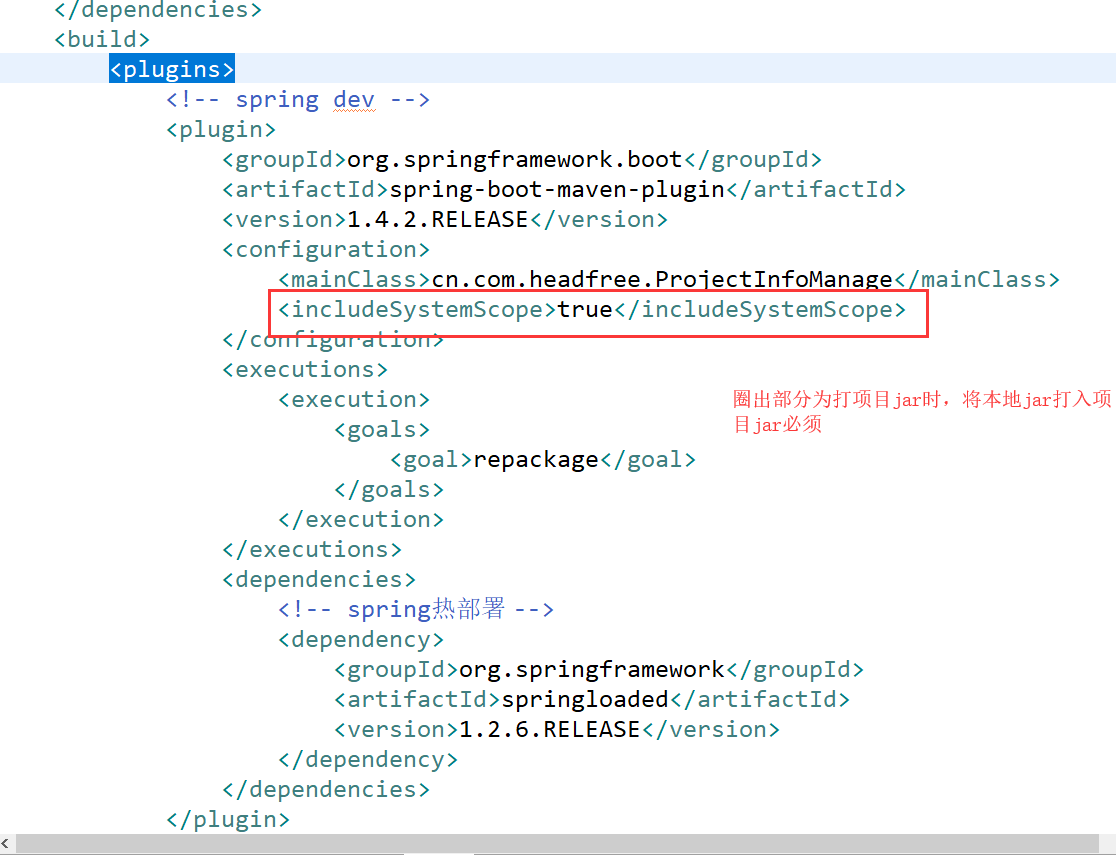This screenshot has width=1116, height=855.
Task: Click the </execution> closing tag
Action: (361, 520)
